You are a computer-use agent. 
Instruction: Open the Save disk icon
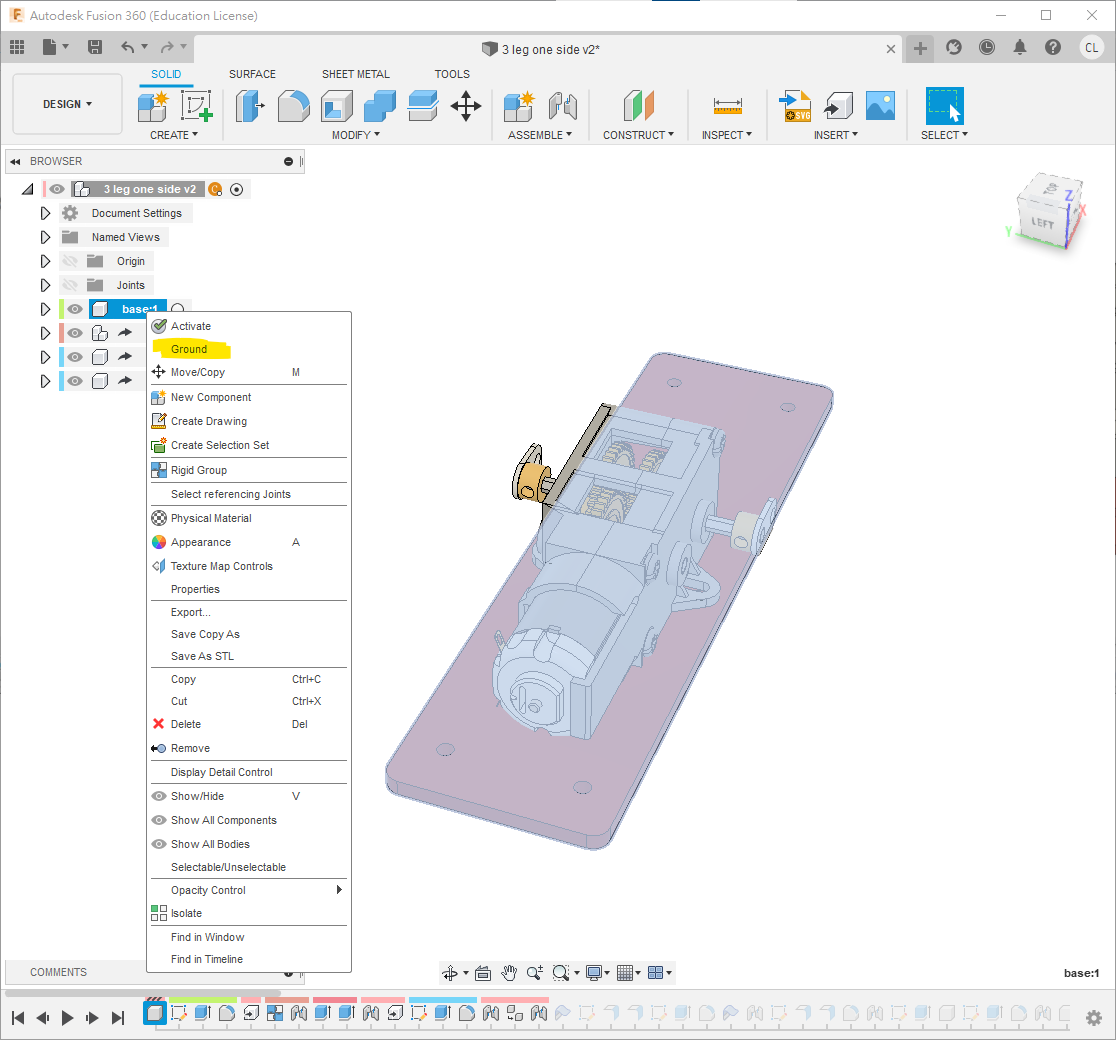(x=95, y=47)
